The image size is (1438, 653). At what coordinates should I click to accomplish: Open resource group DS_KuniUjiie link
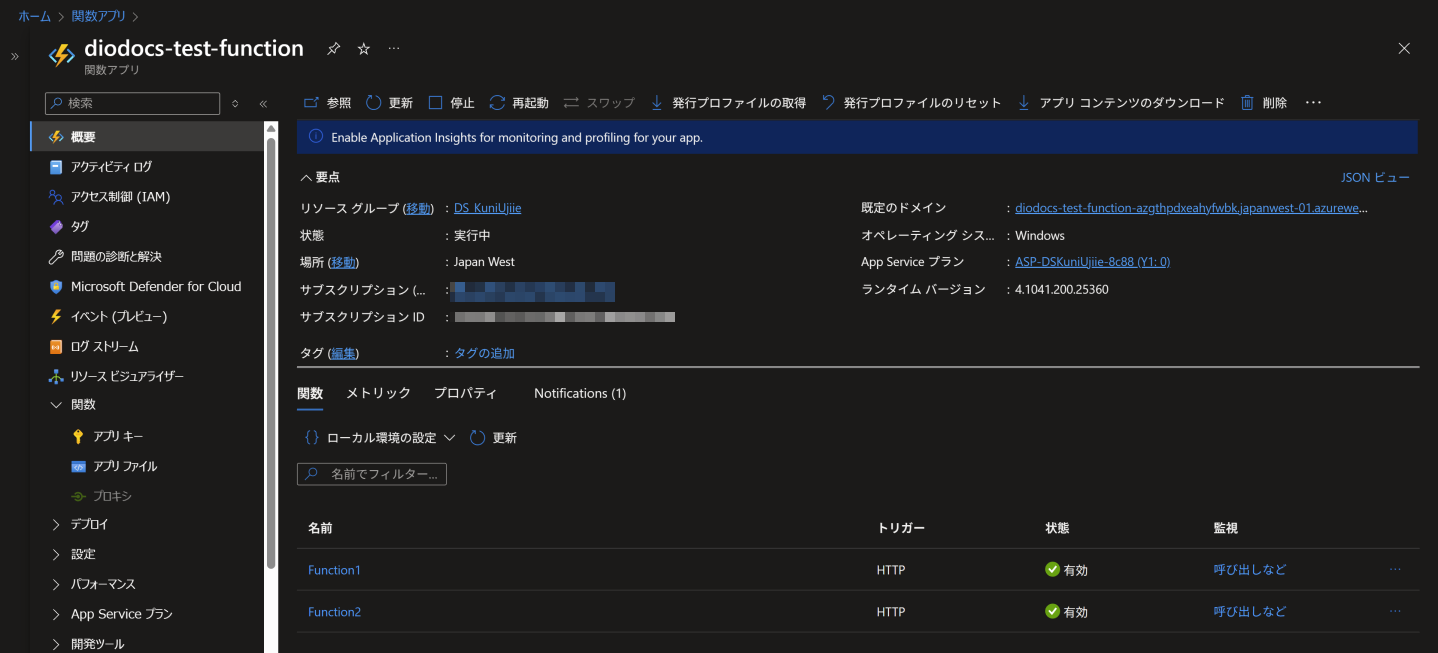487,208
